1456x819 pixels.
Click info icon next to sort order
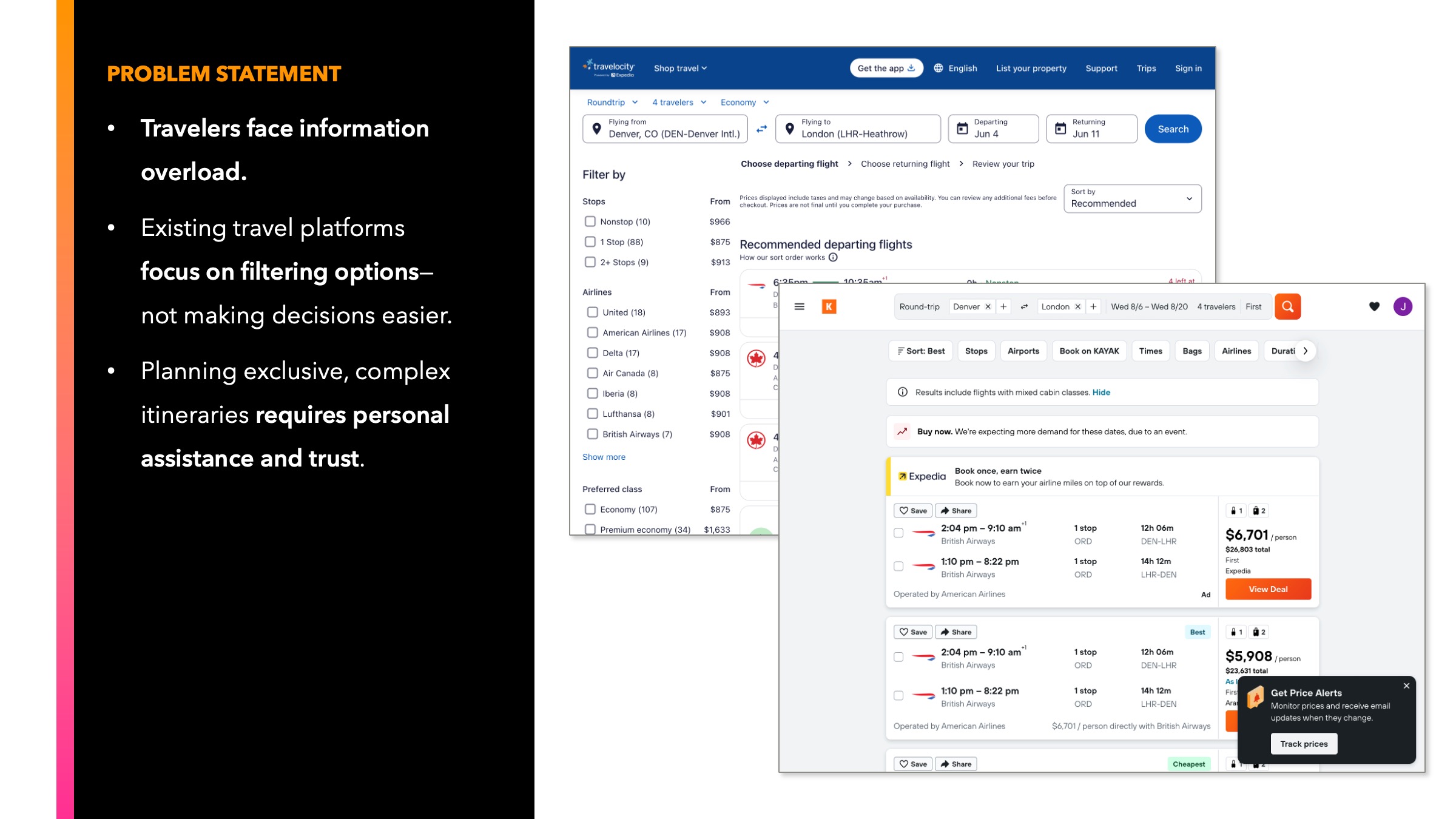tap(833, 257)
